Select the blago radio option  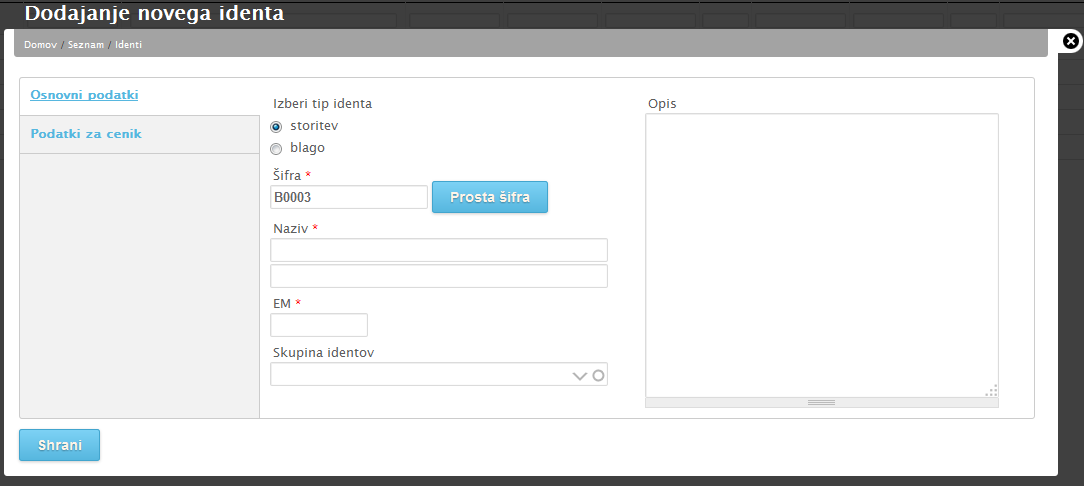[276, 149]
